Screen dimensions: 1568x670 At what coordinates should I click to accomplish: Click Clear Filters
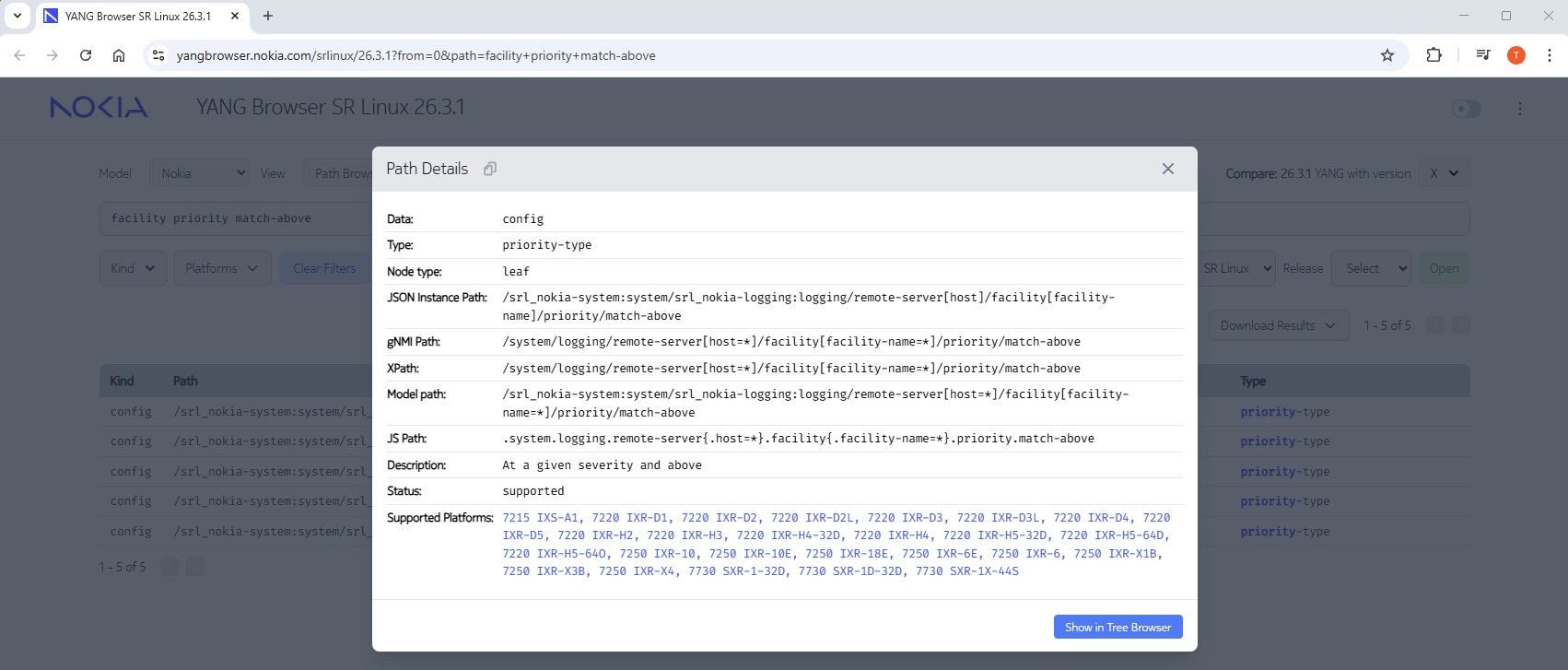324,268
